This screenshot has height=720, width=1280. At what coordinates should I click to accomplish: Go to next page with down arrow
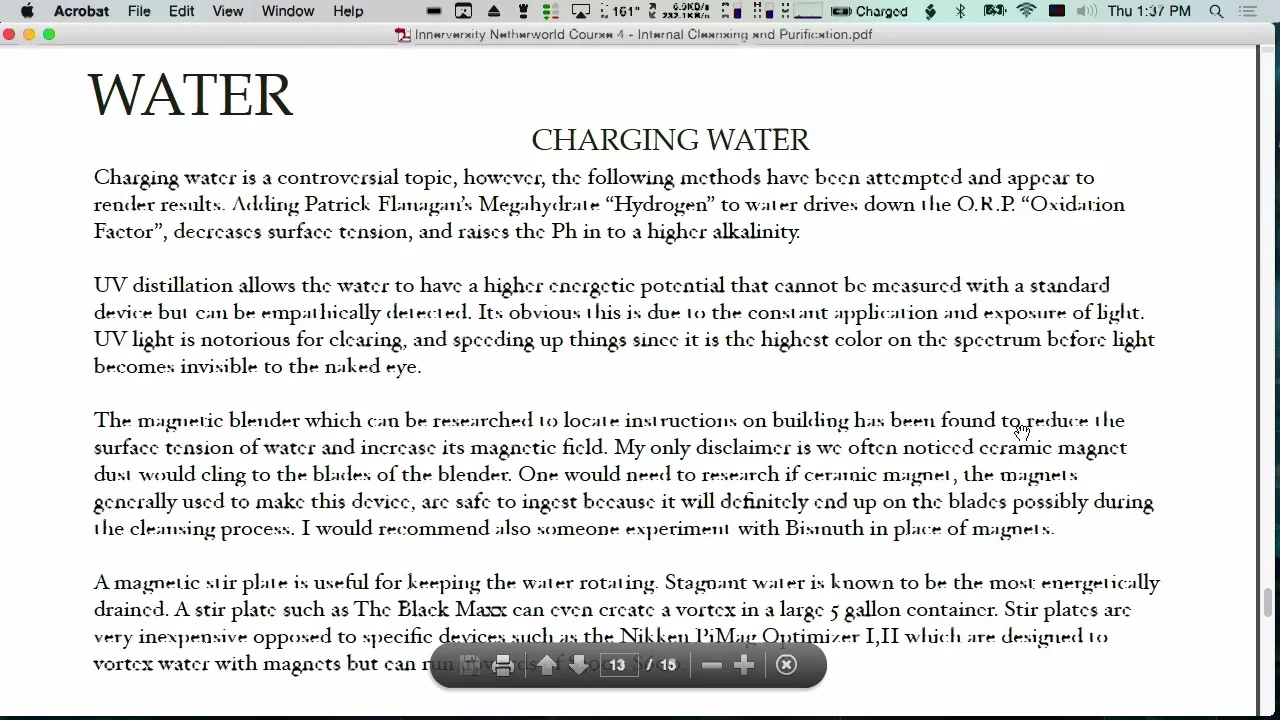pos(578,666)
